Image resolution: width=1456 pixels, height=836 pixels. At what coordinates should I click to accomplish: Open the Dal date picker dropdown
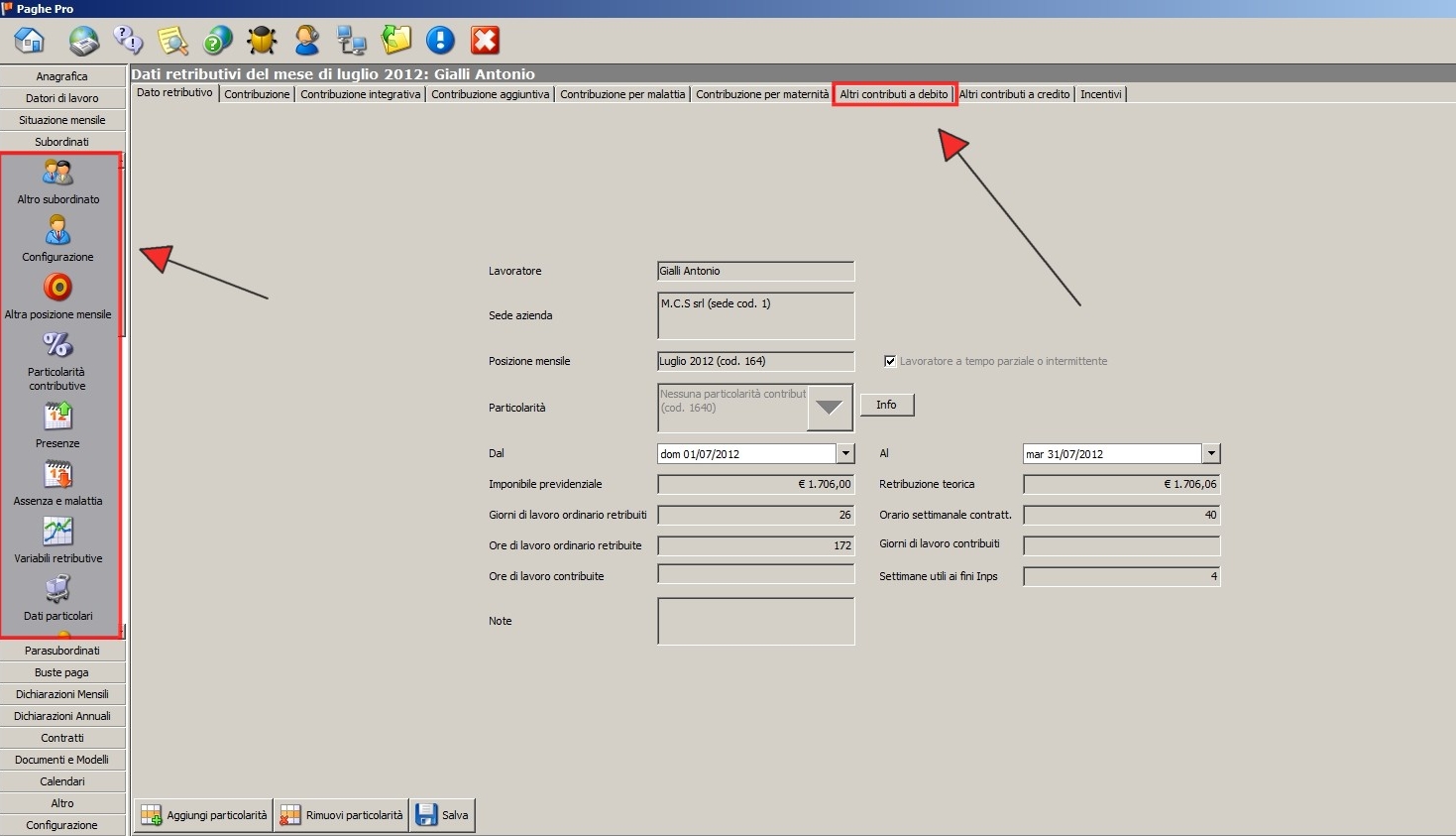pyautogui.click(x=845, y=453)
